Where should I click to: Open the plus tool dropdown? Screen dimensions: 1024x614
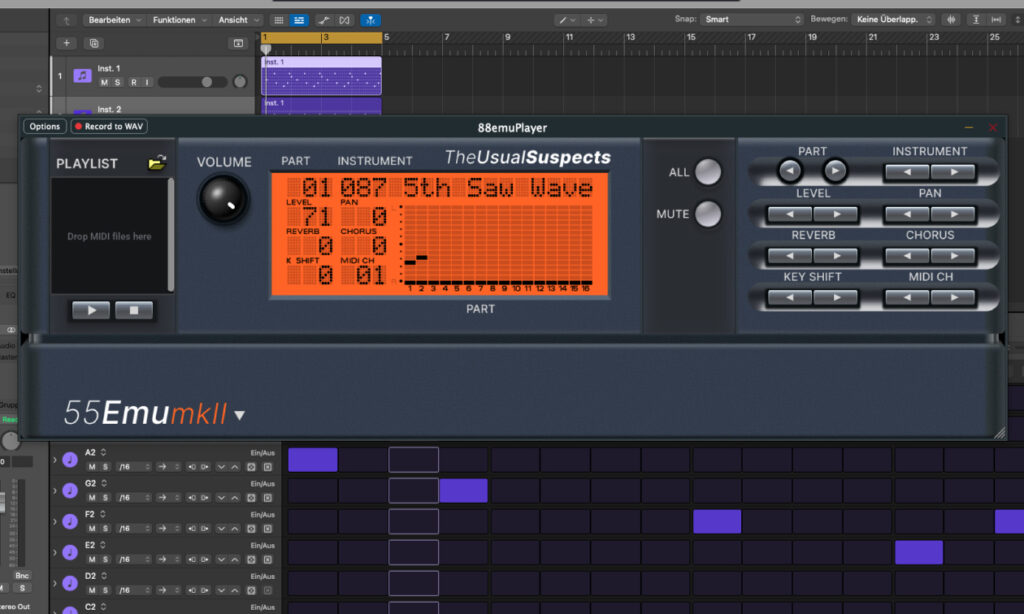594,20
